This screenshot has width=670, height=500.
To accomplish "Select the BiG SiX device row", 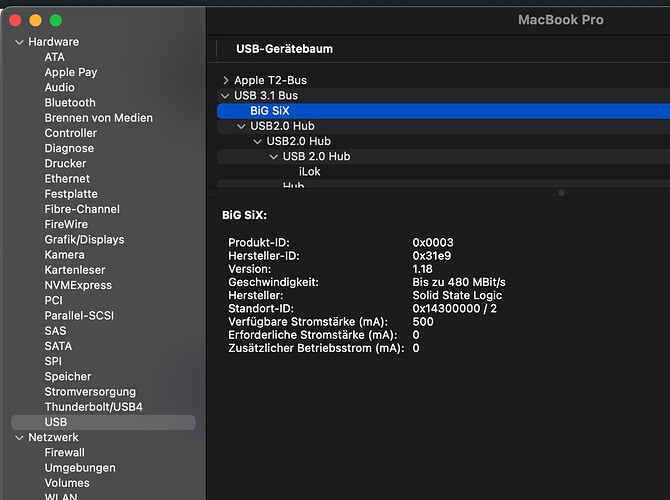I will 270,111.
